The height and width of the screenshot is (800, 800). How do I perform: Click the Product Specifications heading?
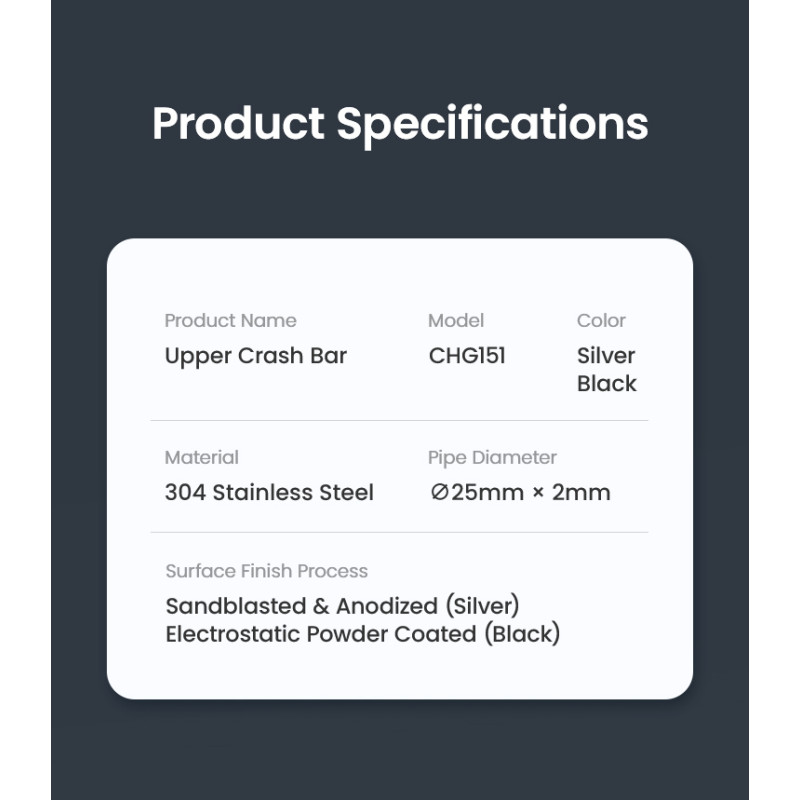(400, 124)
